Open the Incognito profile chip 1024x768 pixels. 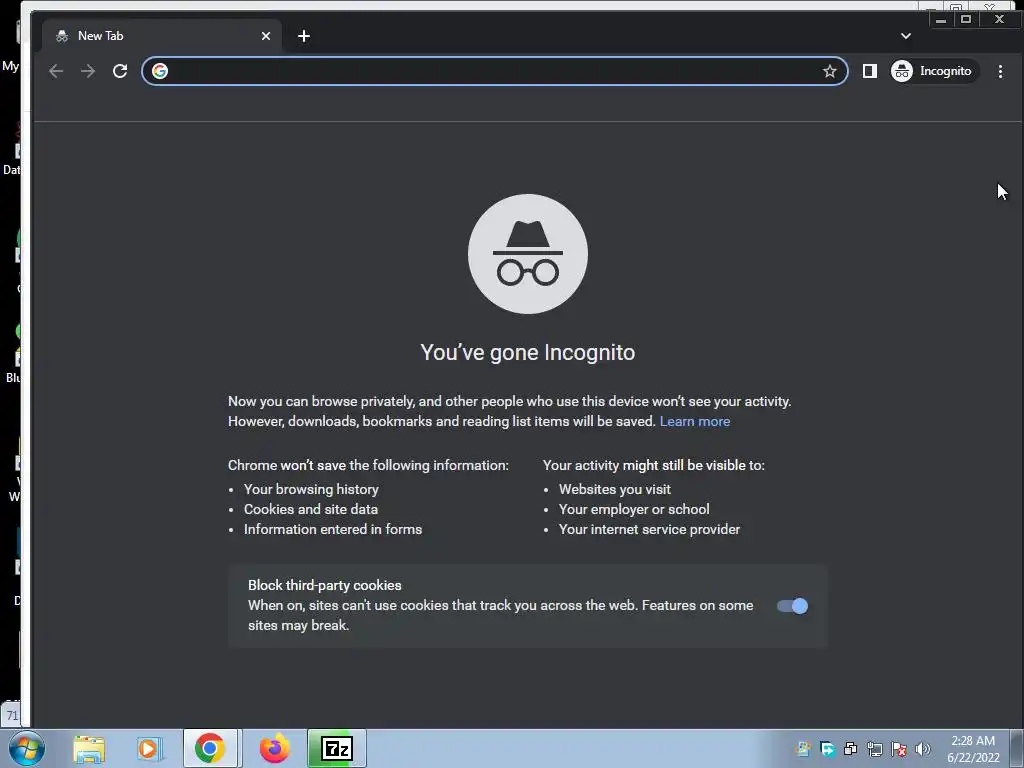934,71
